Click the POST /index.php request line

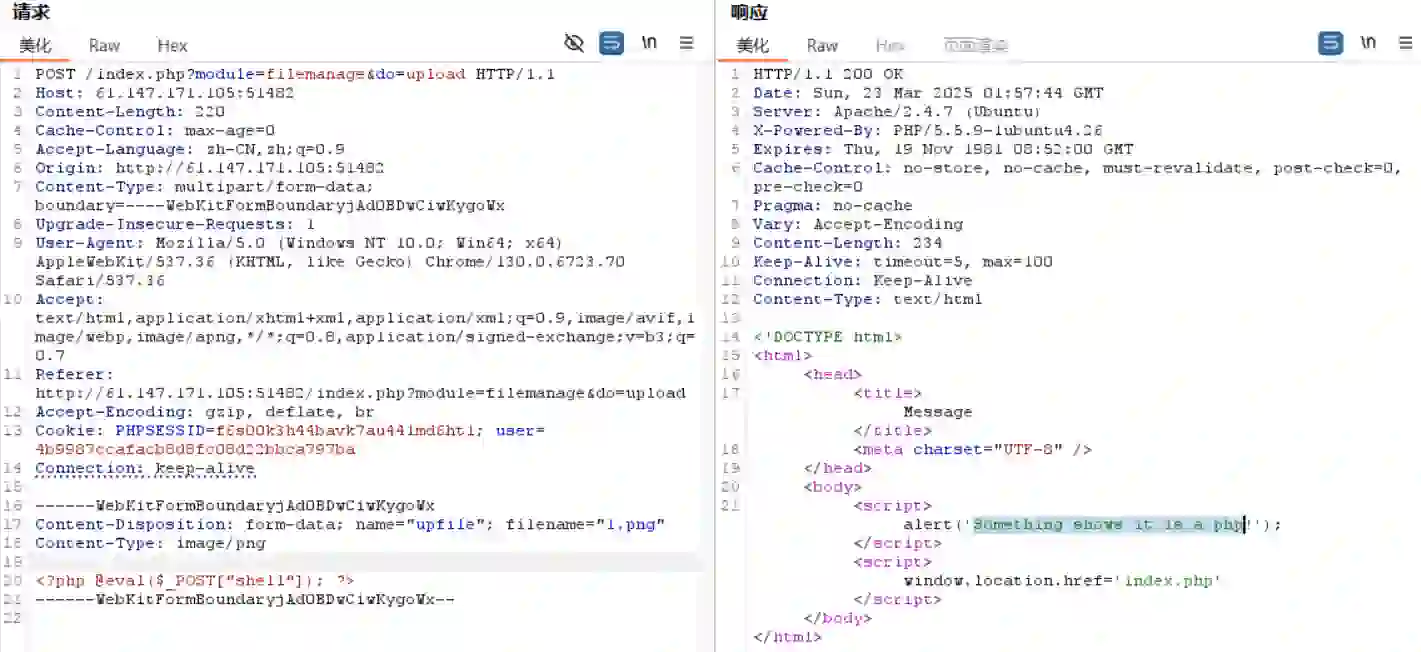click(295, 74)
